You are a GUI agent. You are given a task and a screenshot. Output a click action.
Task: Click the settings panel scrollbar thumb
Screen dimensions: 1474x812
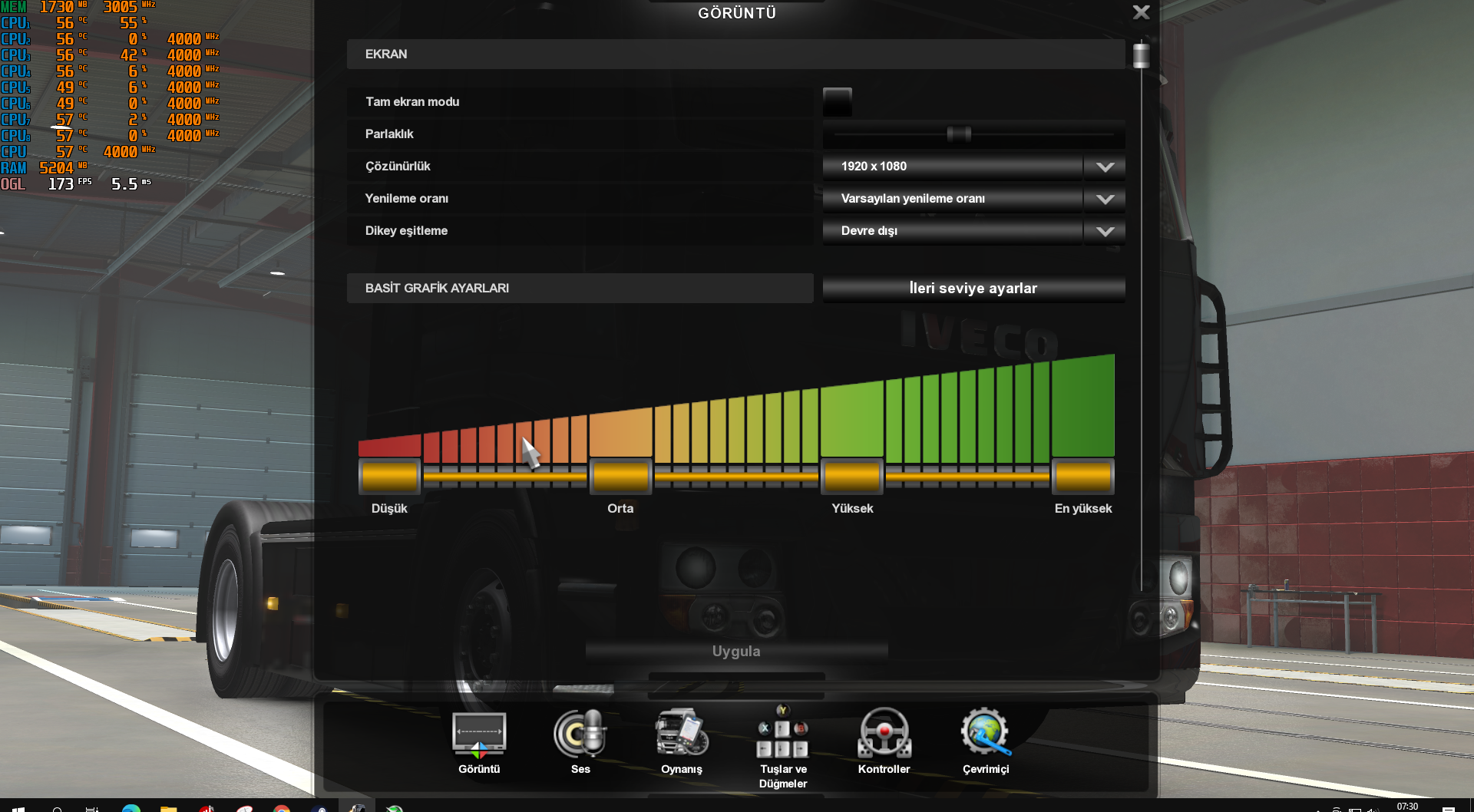click(1142, 56)
